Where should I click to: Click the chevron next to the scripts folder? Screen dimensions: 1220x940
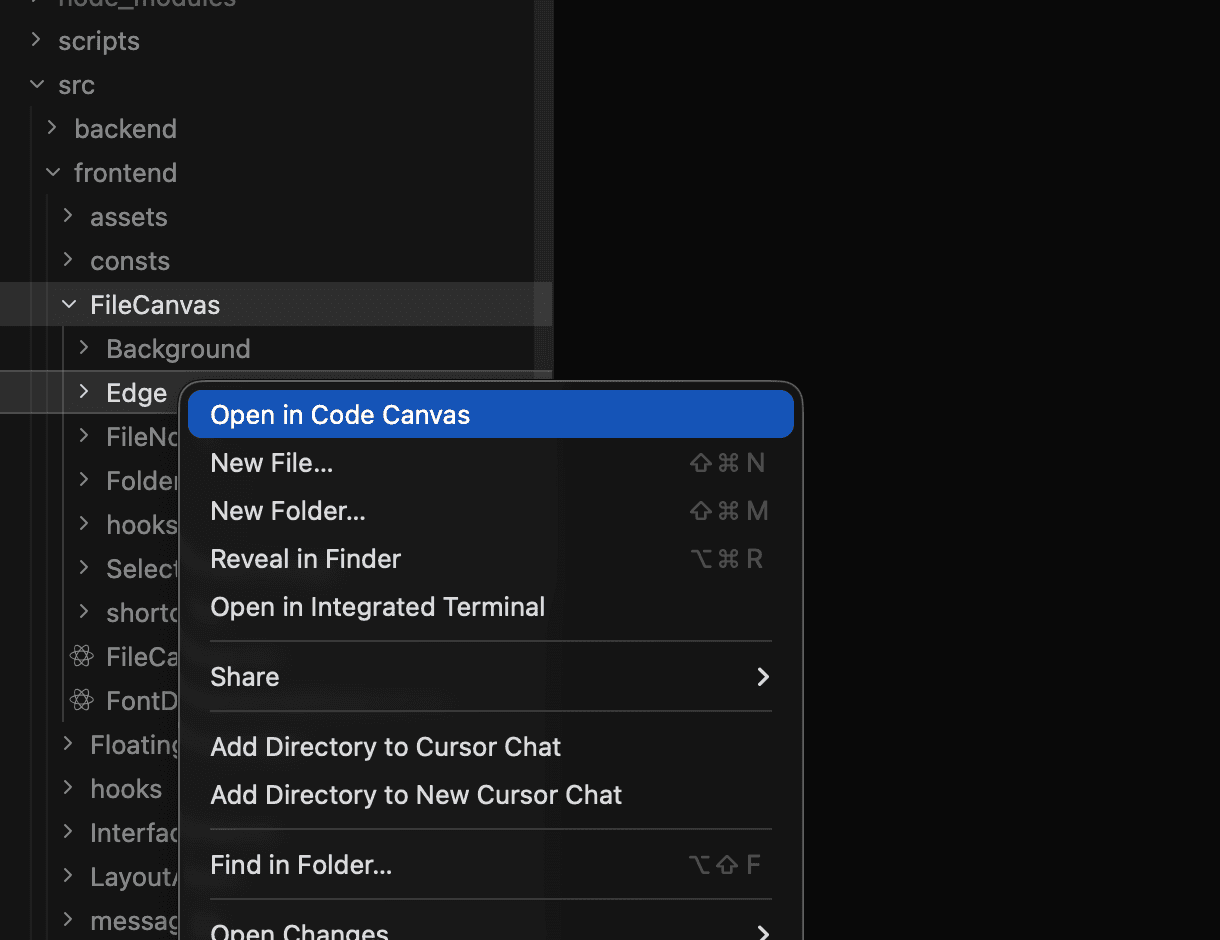(x=35, y=40)
